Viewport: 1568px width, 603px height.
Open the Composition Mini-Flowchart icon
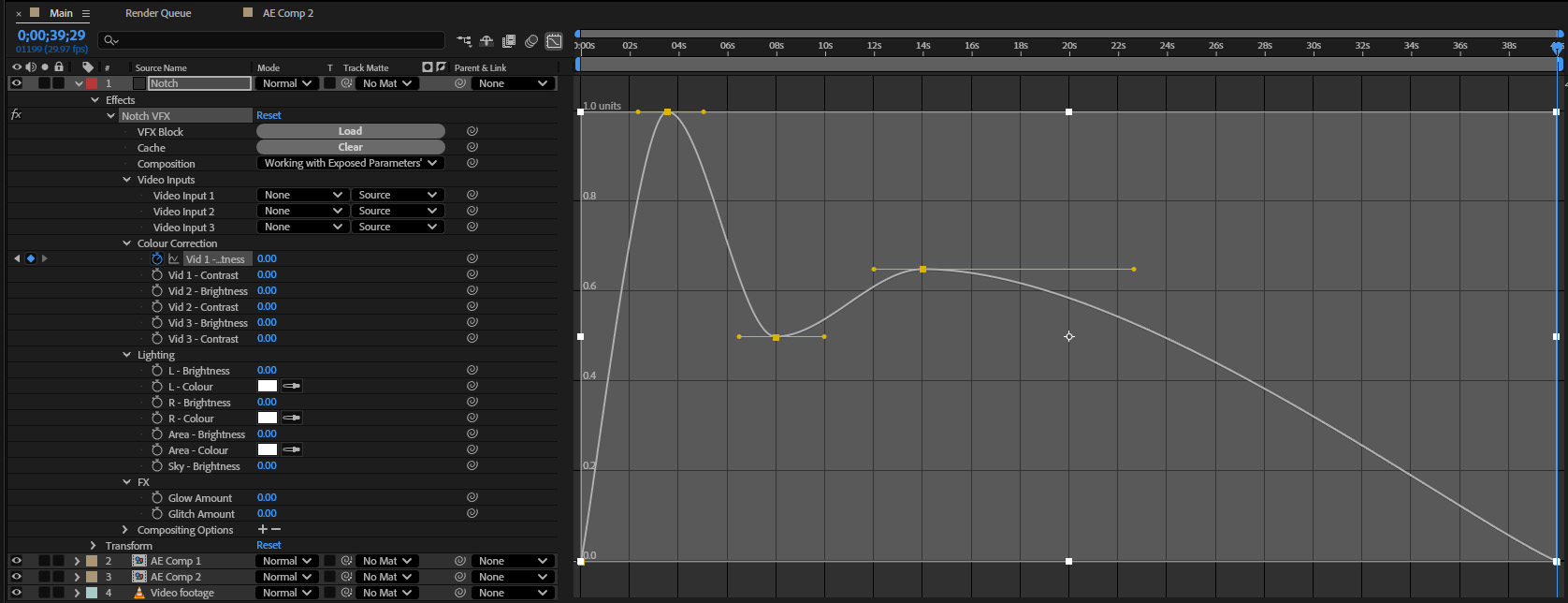coord(464,41)
